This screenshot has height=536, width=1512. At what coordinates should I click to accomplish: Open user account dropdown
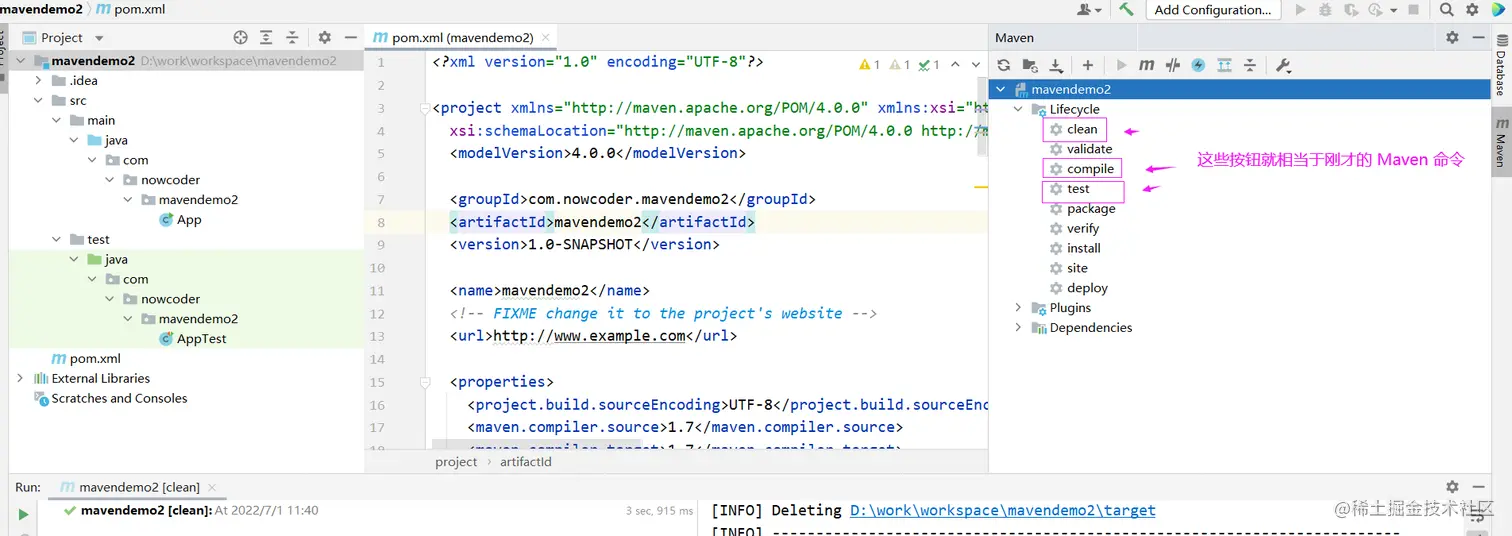1089,9
